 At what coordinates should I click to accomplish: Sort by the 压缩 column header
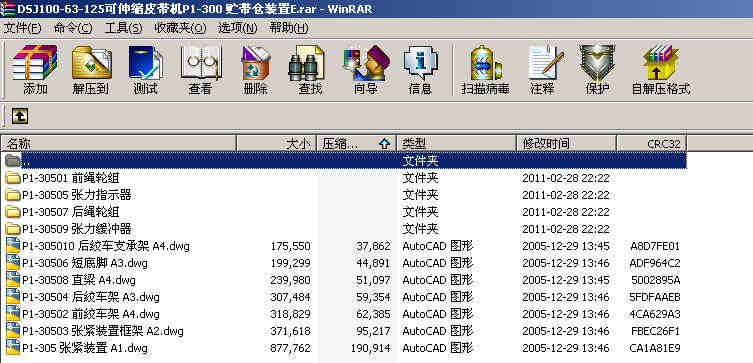click(357, 143)
